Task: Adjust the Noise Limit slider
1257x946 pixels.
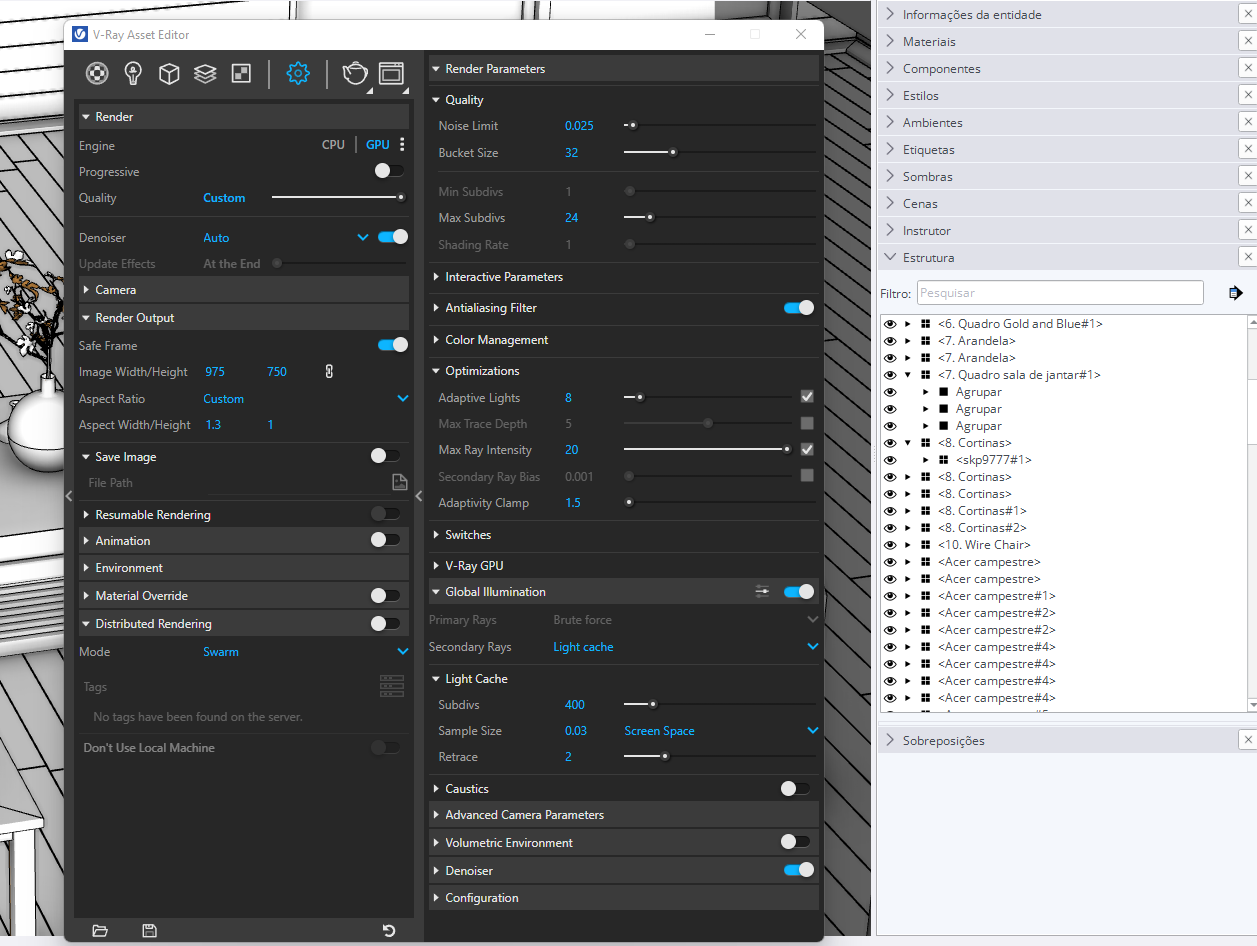Action: 719,126
